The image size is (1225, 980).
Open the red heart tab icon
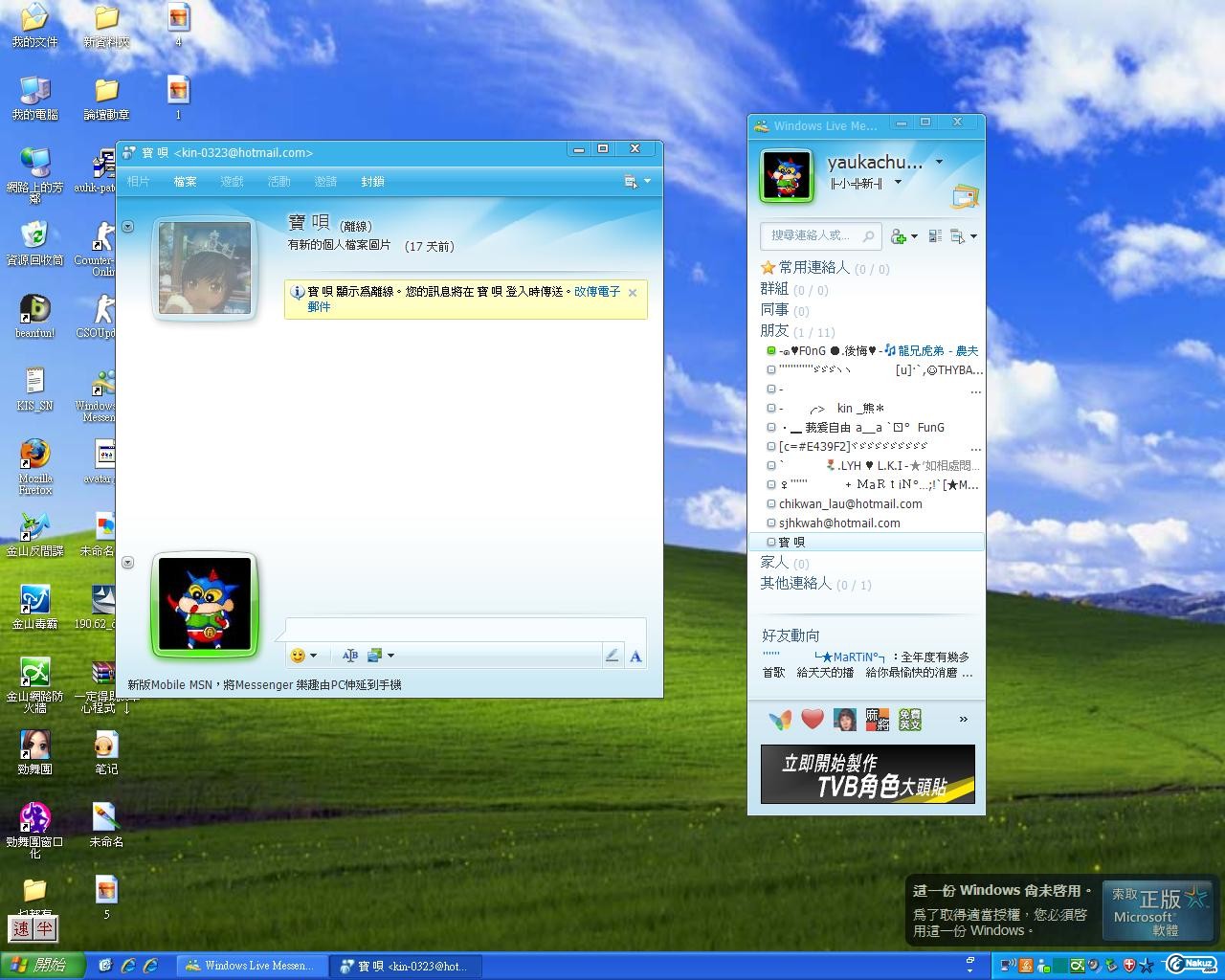tap(813, 719)
